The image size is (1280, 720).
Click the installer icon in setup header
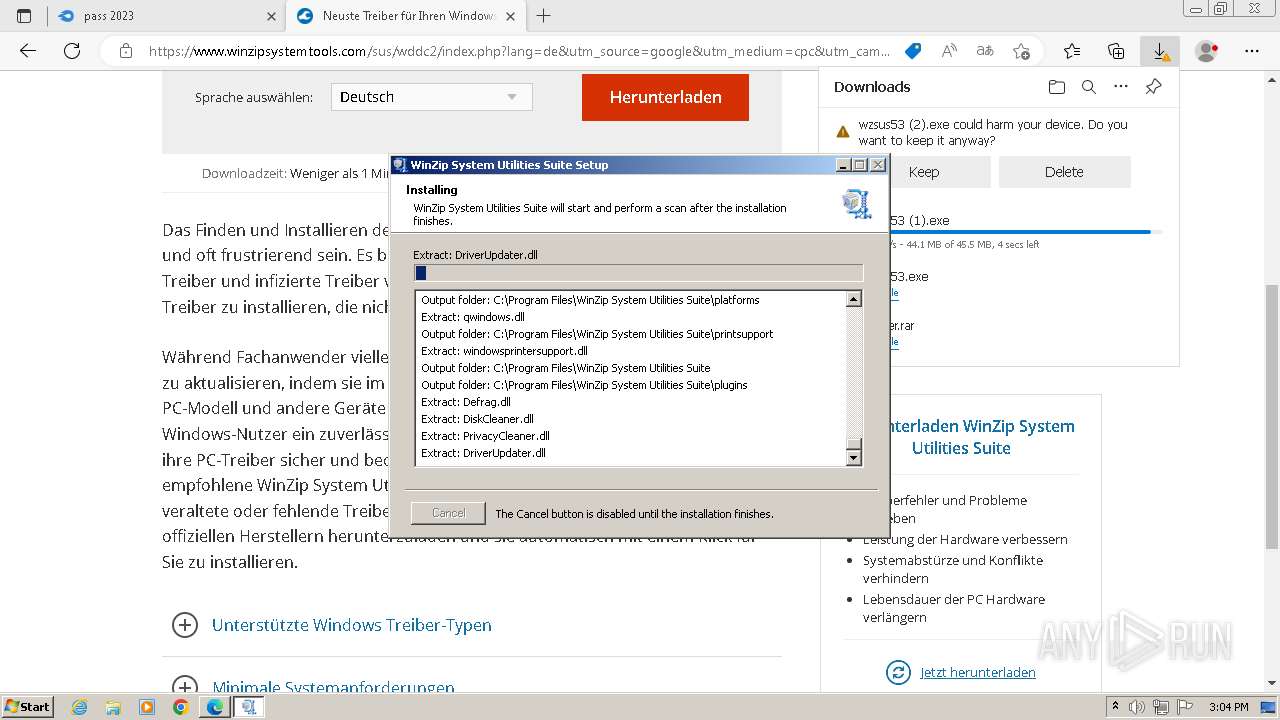pyautogui.click(x=856, y=203)
